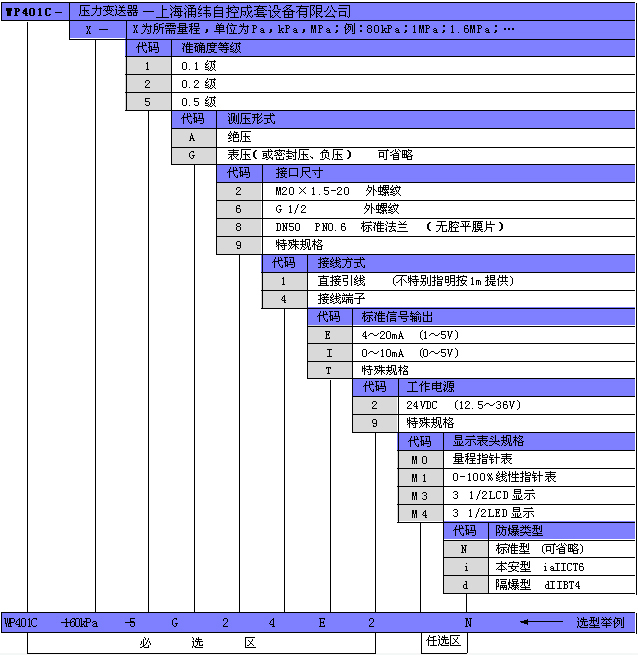The image size is (638, 655).
Task: Select display code M0 cell
Action: pyautogui.click(x=420, y=460)
